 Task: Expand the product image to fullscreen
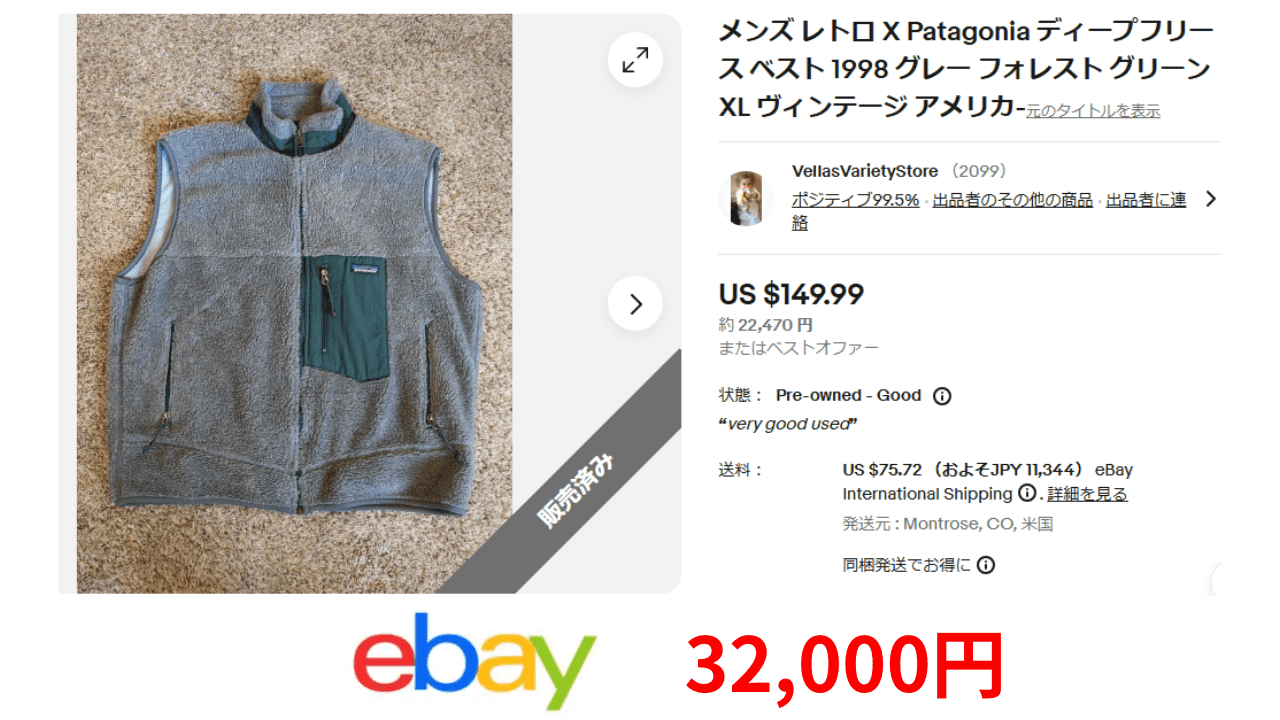pos(635,60)
